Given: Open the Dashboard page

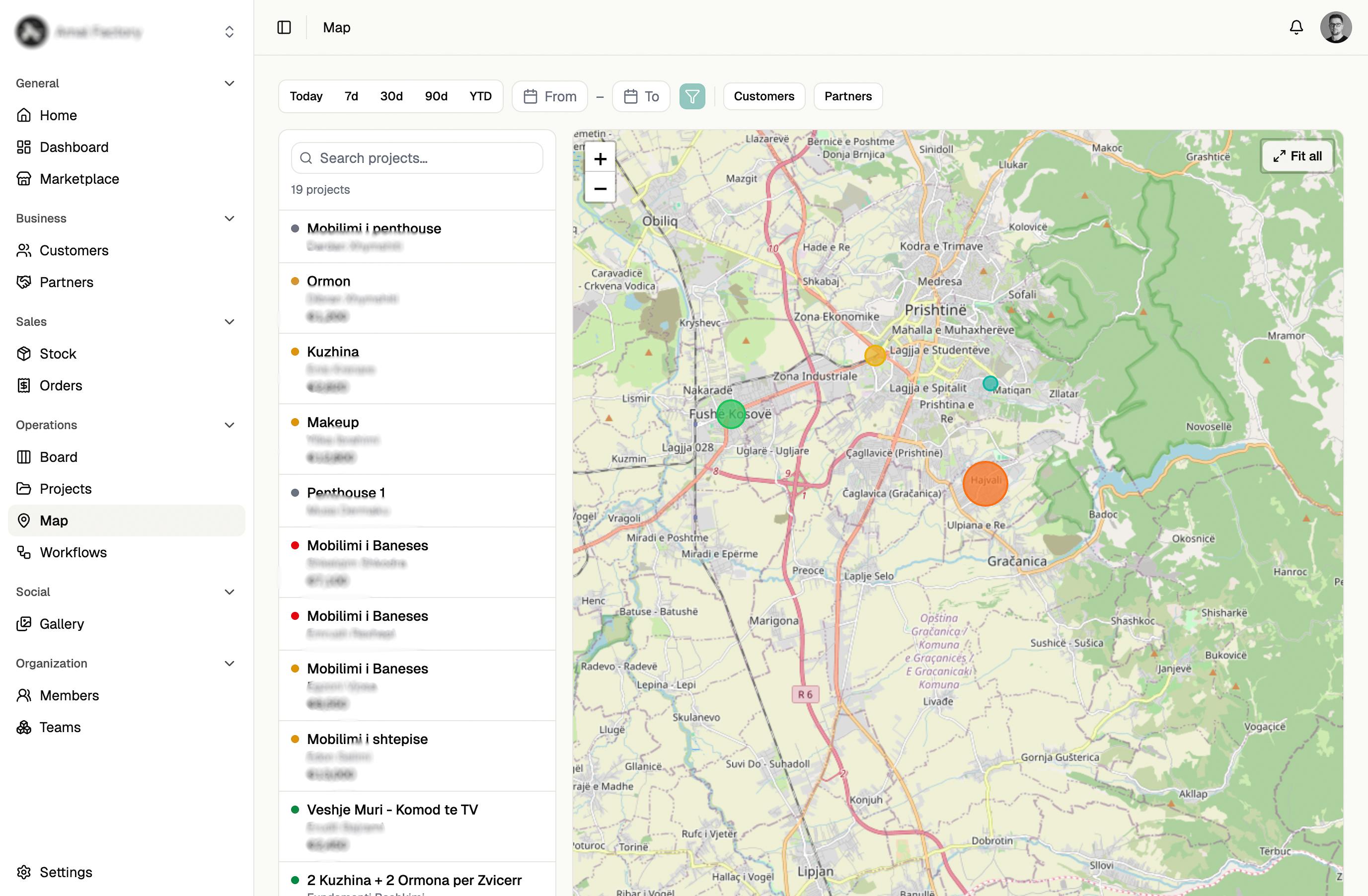Looking at the screenshot, I should [127, 147].
